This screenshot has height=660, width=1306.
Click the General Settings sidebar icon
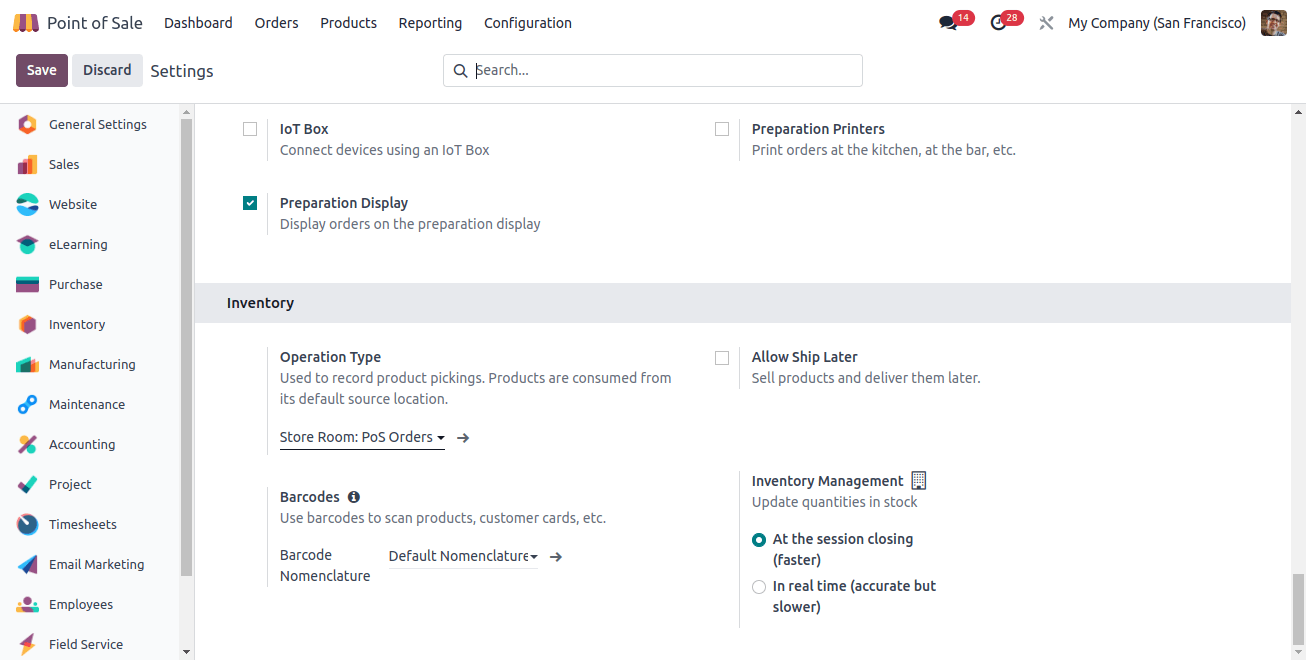[28, 125]
